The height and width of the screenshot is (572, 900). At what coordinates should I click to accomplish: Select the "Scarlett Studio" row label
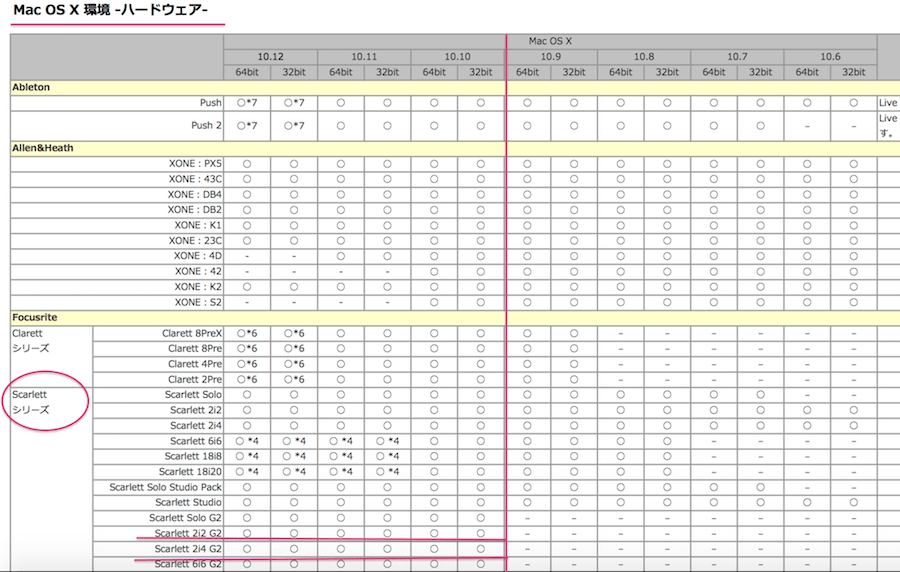pos(188,503)
